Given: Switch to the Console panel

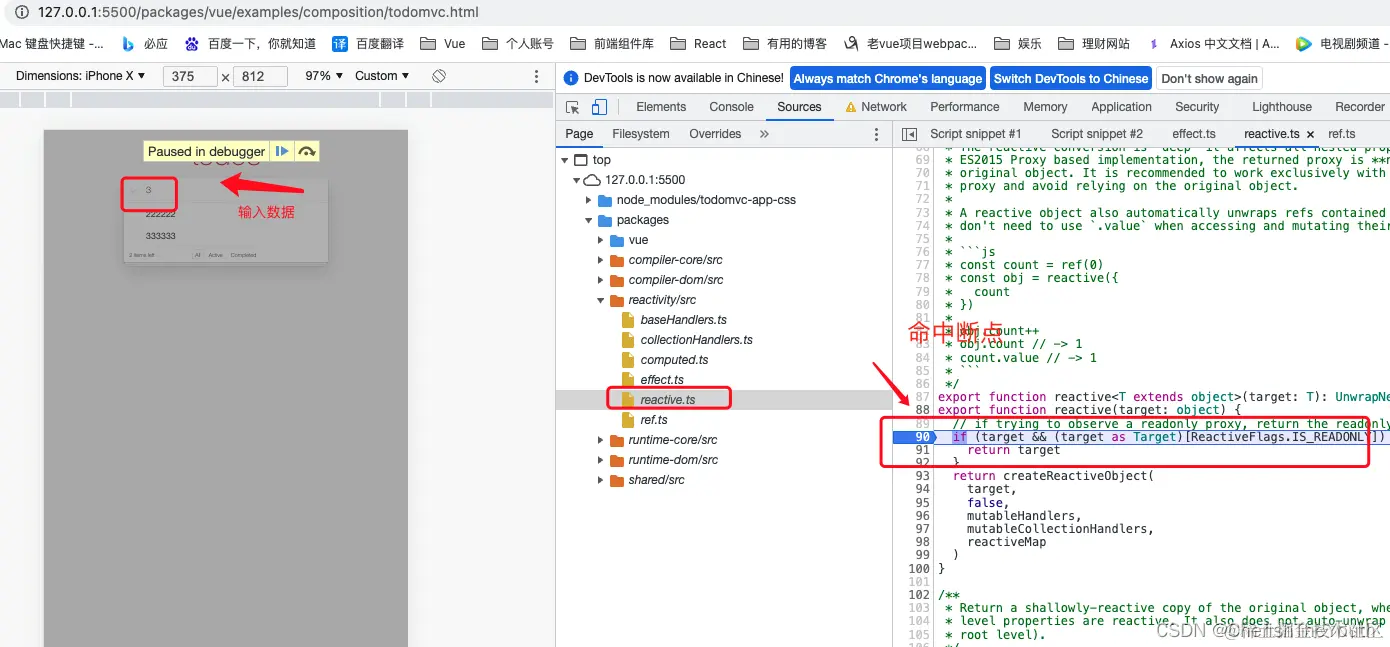Looking at the screenshot, I should click(731, 107).
